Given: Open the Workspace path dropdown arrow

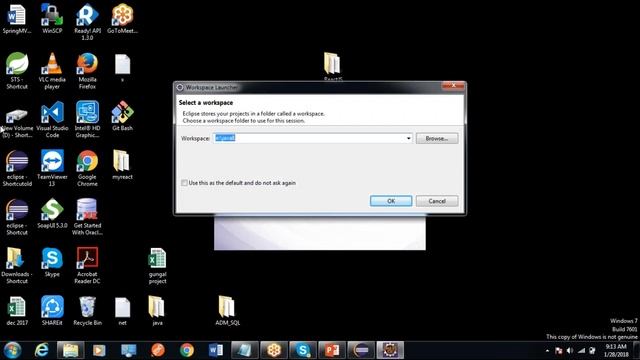Looking at the screenshot, I should 408,138.
